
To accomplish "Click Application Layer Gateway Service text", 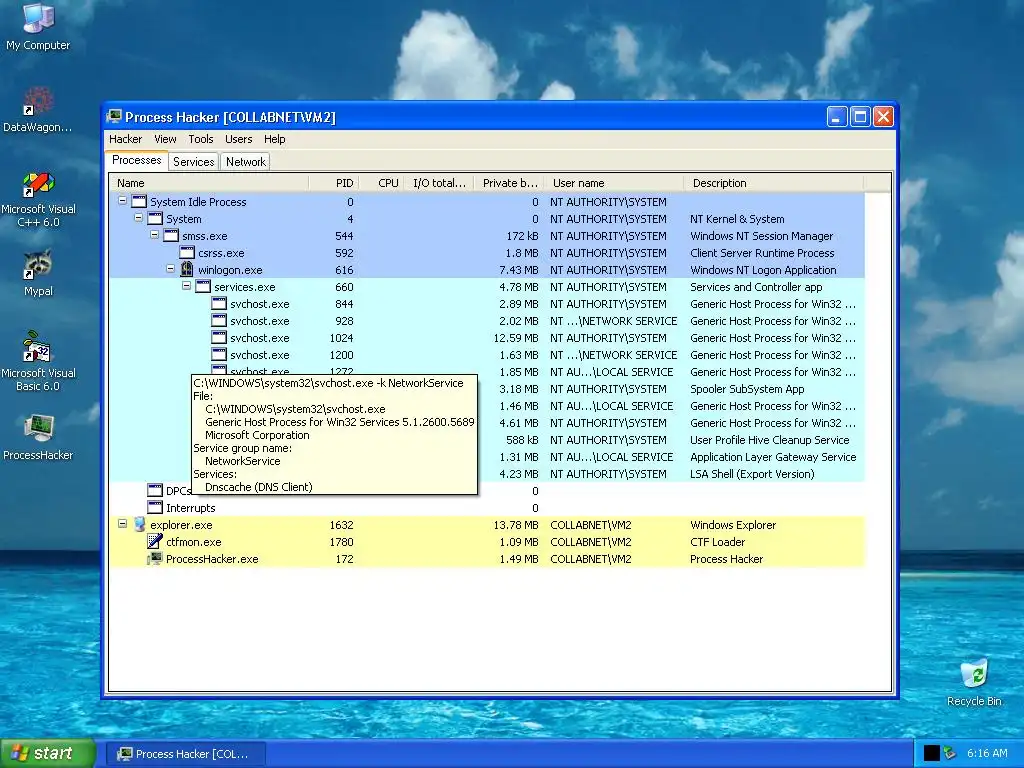I will tap(773, 456).
